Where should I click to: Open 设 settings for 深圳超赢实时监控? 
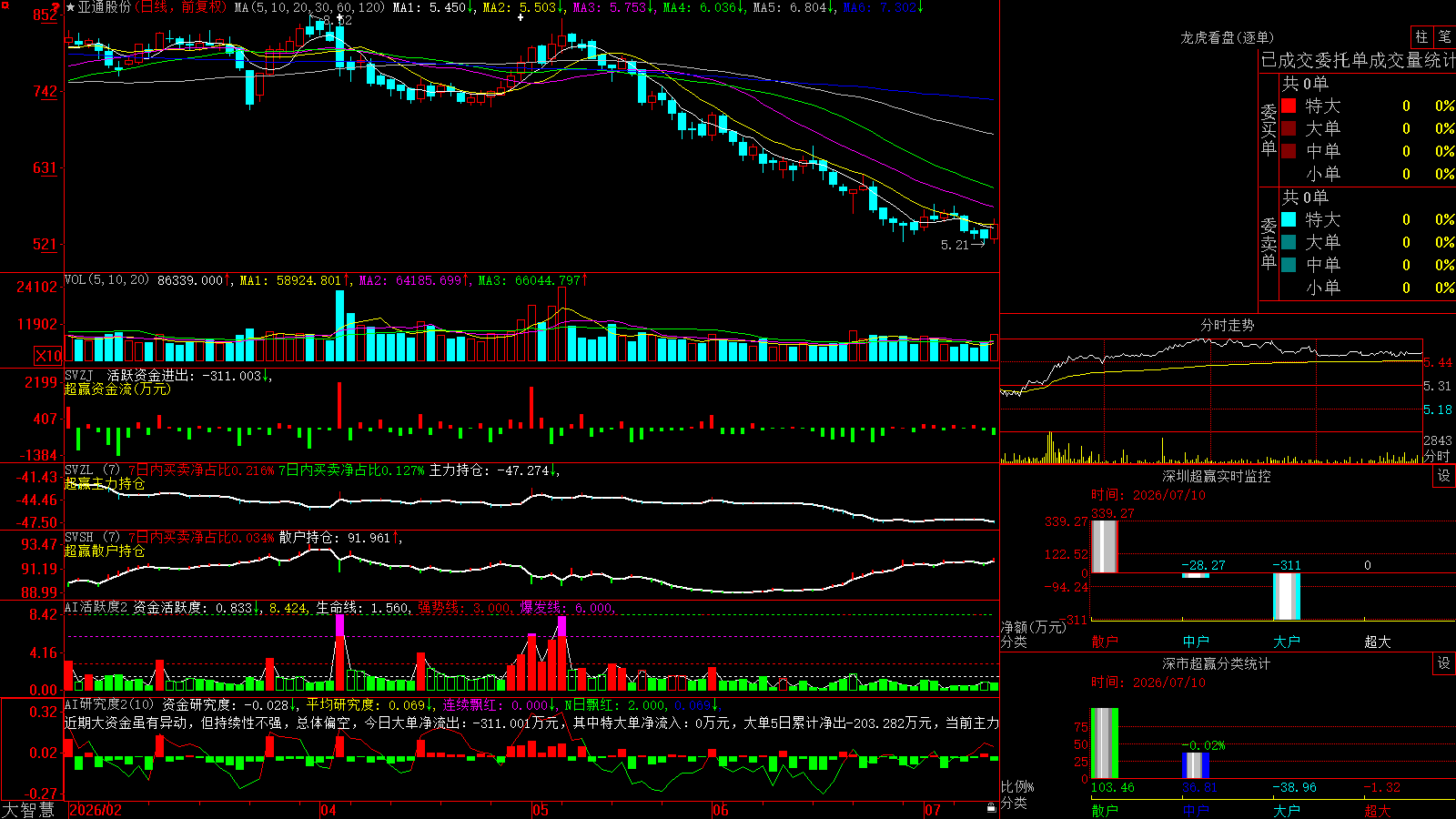coord(1444,476)
